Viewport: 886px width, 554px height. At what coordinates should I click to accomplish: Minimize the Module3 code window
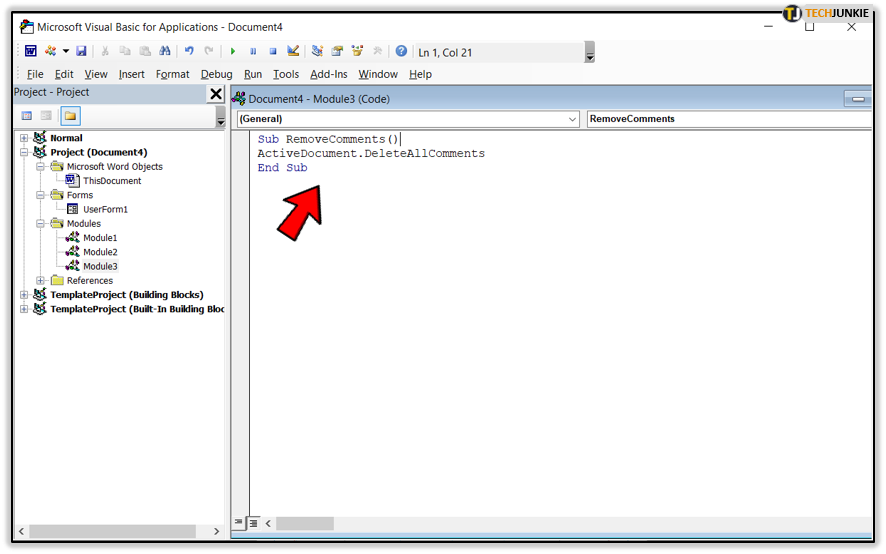click(858, 99)
